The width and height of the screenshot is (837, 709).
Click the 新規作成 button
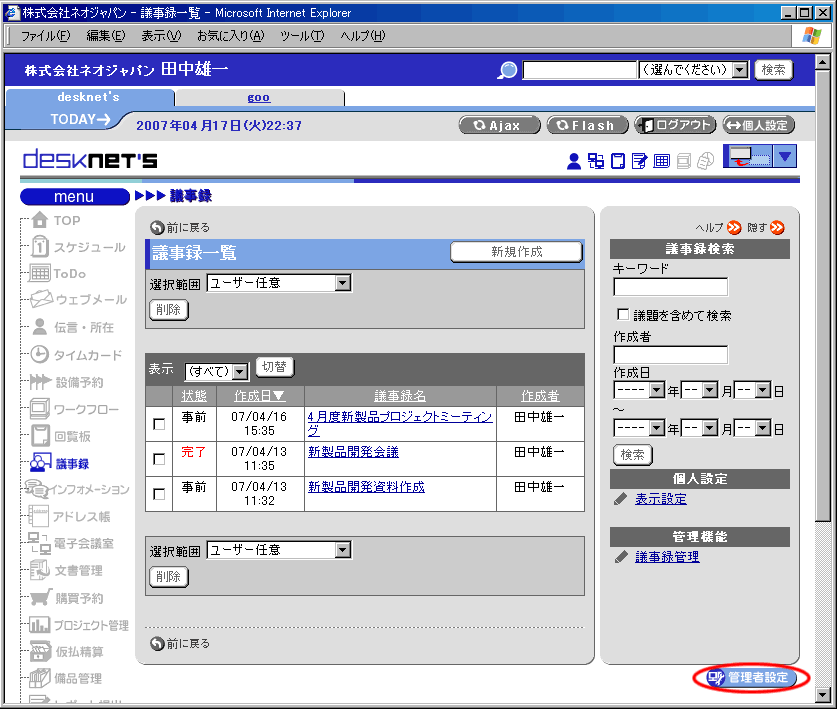(516, 252)
